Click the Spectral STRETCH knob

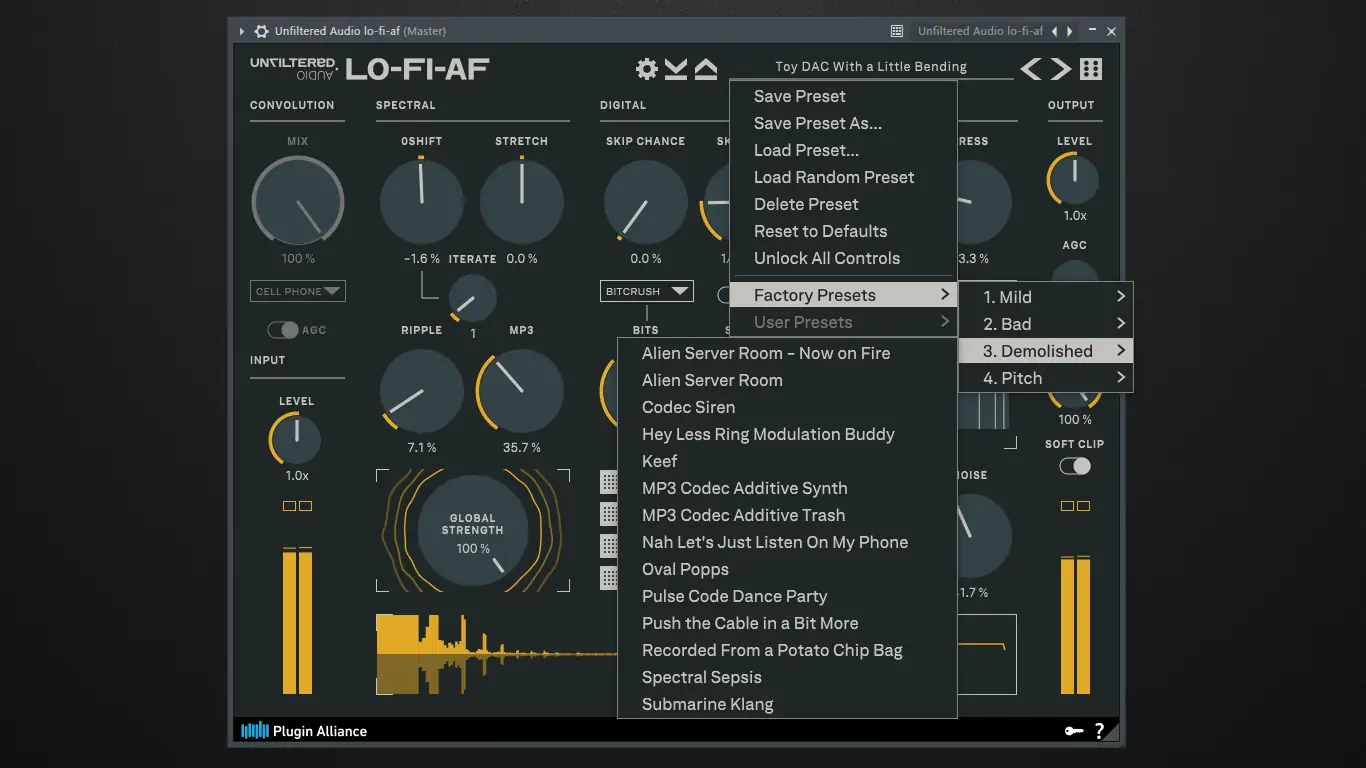522,201
